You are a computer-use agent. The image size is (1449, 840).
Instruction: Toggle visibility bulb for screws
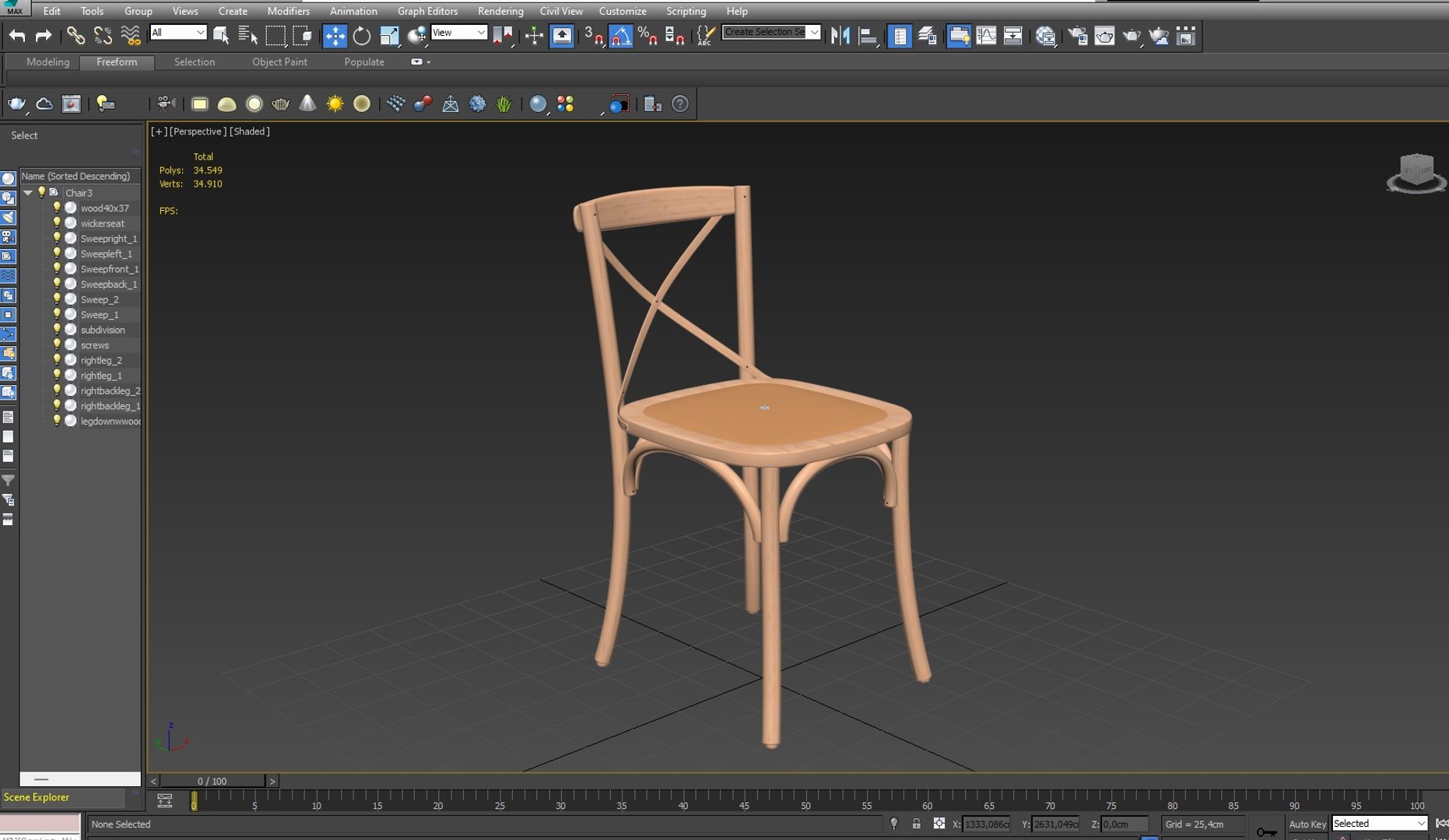57,345
